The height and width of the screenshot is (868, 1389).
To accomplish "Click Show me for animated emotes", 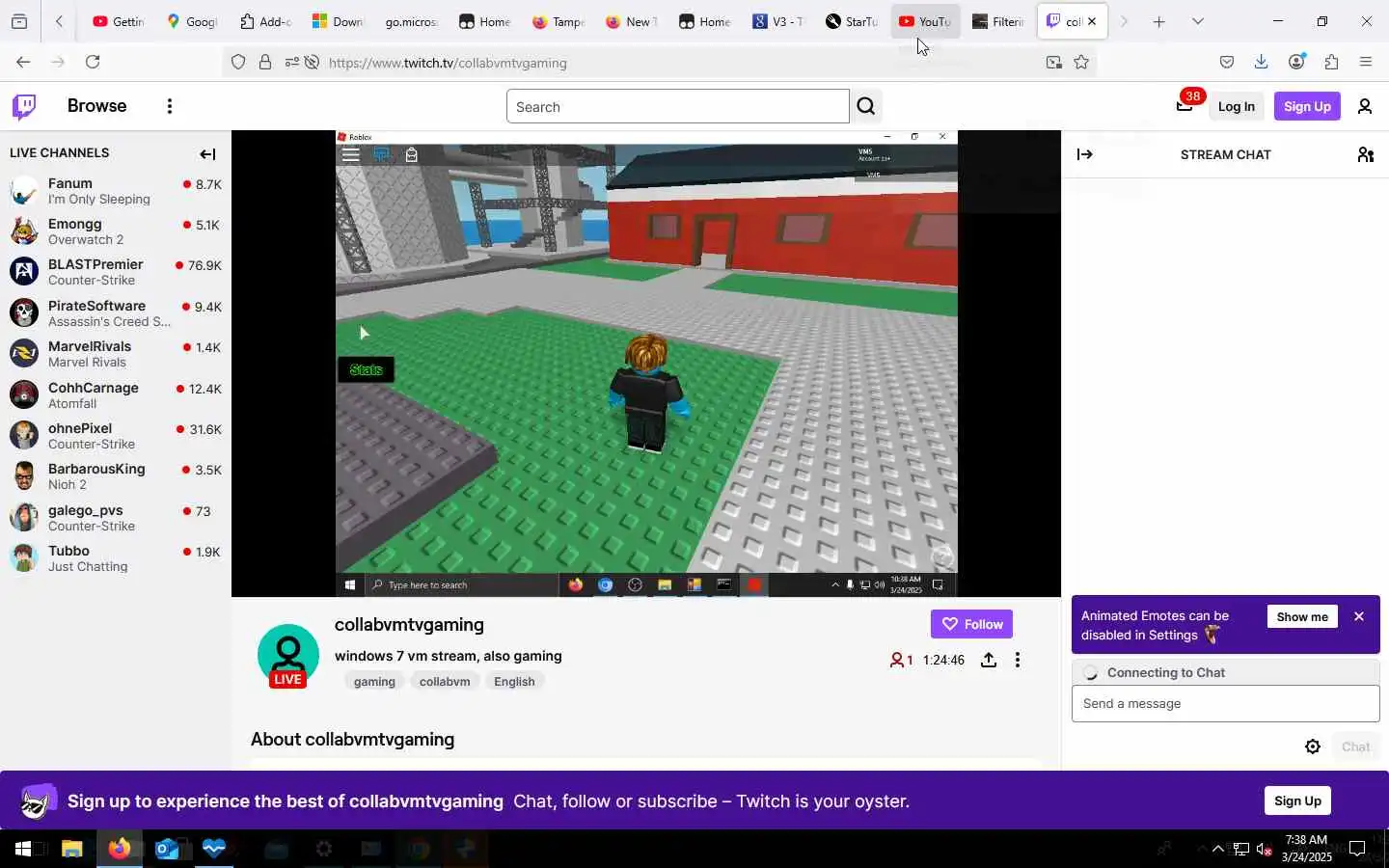I will [1302, 616].
